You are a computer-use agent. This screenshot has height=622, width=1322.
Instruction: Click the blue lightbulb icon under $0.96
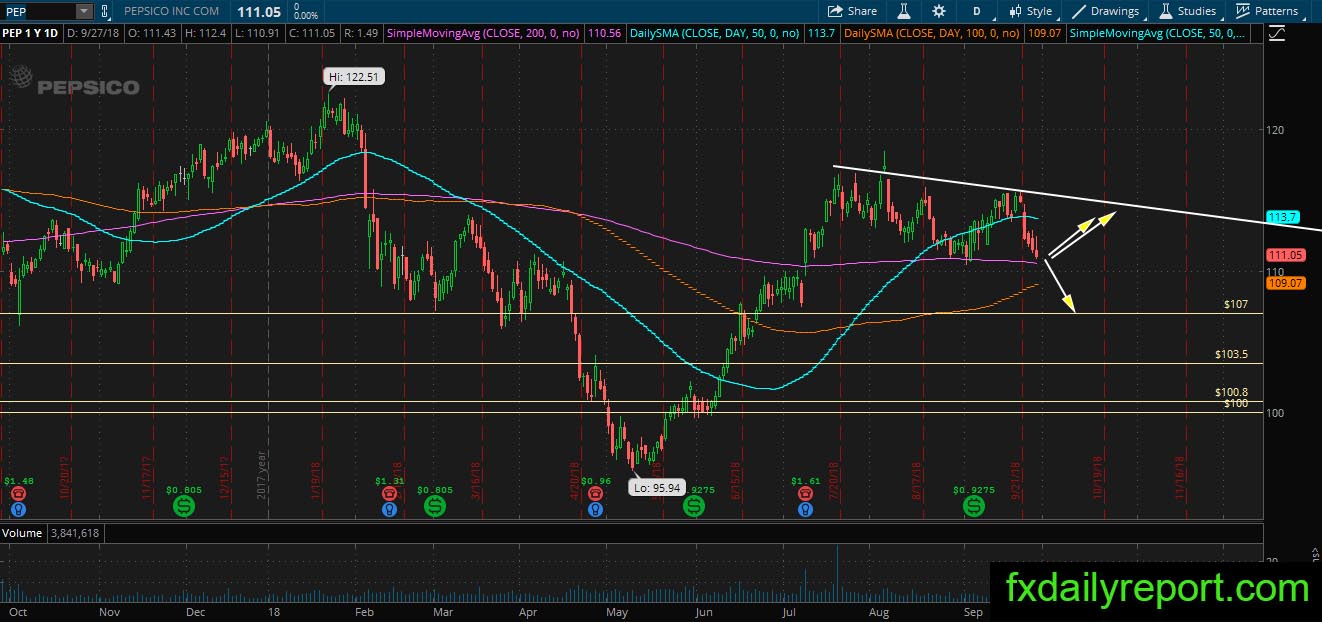[595, 510]
